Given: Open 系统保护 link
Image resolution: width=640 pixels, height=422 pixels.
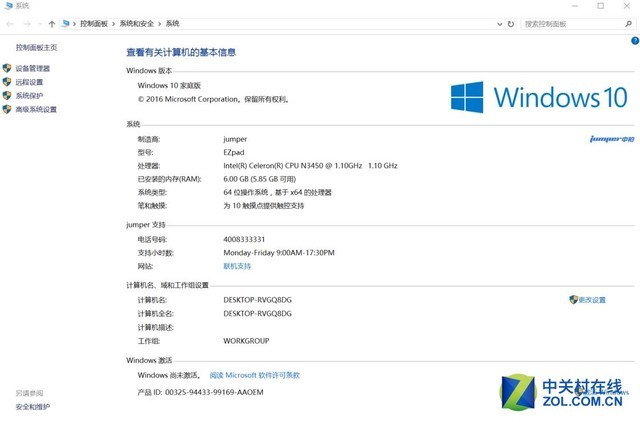Looking at the screenshot, I should (x=29, y=96).
